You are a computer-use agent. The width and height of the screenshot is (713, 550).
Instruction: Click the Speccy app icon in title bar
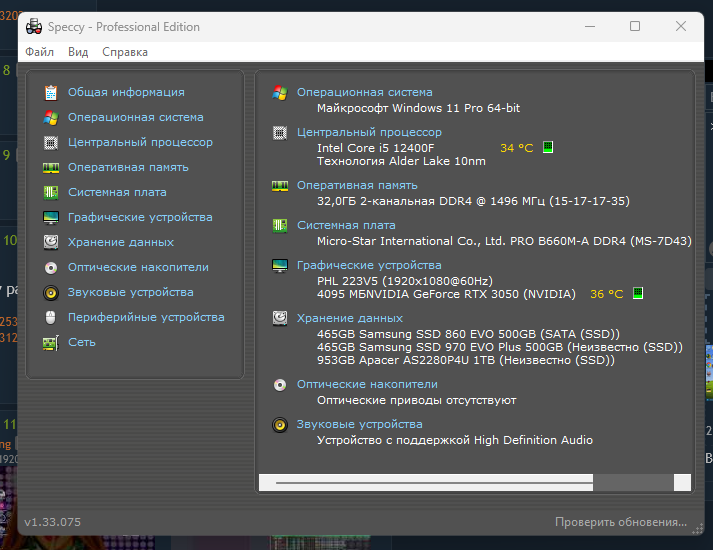tap(34, 27)
